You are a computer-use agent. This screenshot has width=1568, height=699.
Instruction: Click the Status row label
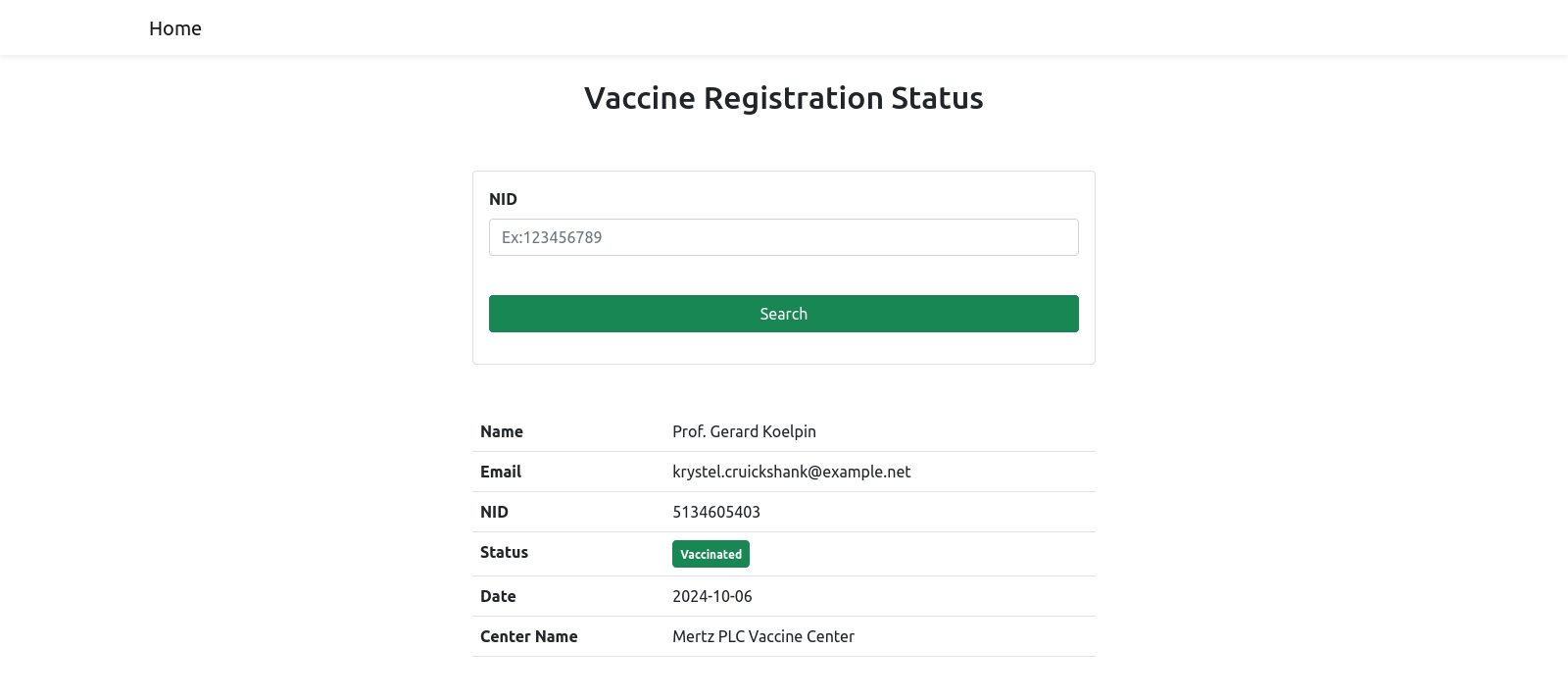tap(504, 552)
